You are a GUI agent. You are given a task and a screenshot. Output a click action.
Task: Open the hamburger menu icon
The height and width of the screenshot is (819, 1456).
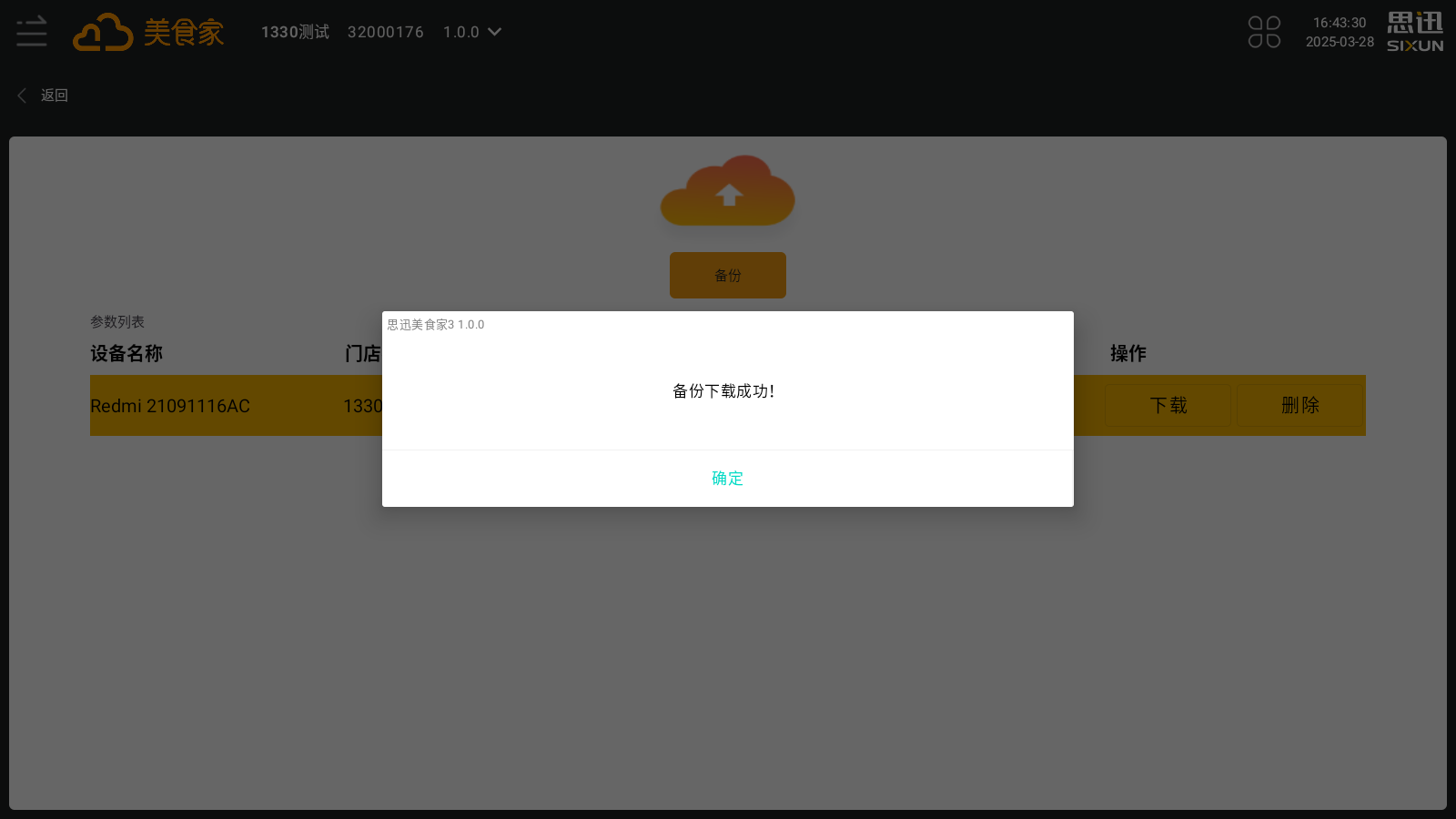tap(32, 32)
